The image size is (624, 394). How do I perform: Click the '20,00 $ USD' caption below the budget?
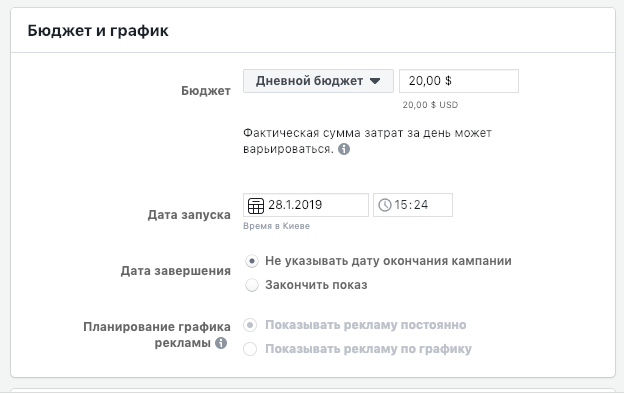tap(430, 105)
